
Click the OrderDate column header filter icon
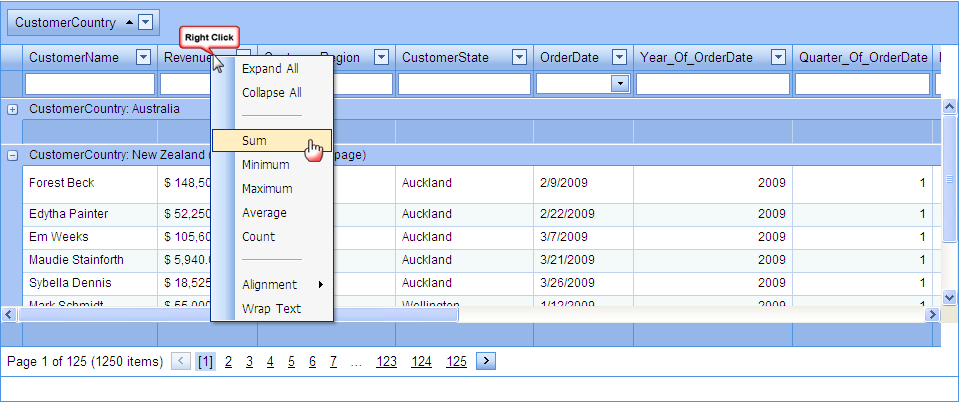619,58
